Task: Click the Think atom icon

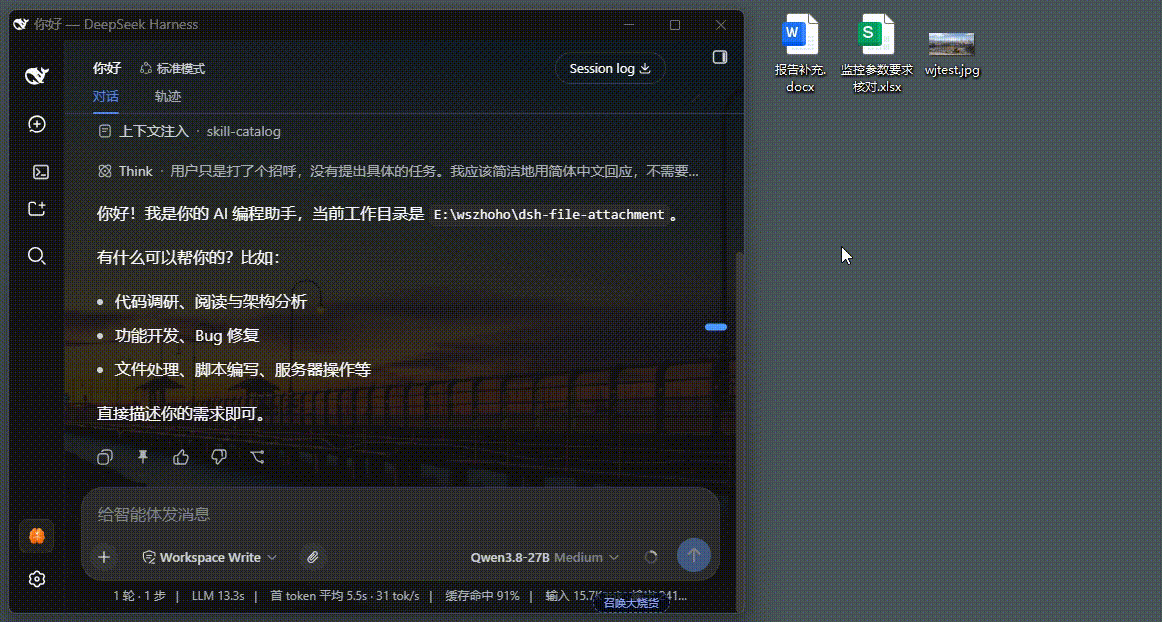Action: click(x=104, y=171)
